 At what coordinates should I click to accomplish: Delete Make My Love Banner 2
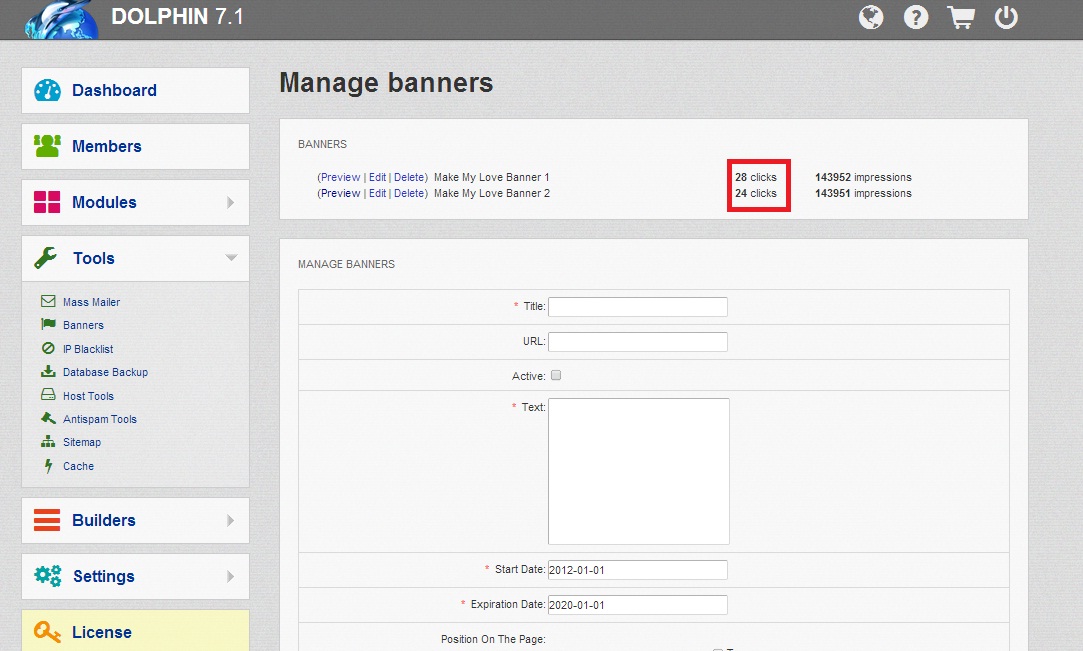409,193
